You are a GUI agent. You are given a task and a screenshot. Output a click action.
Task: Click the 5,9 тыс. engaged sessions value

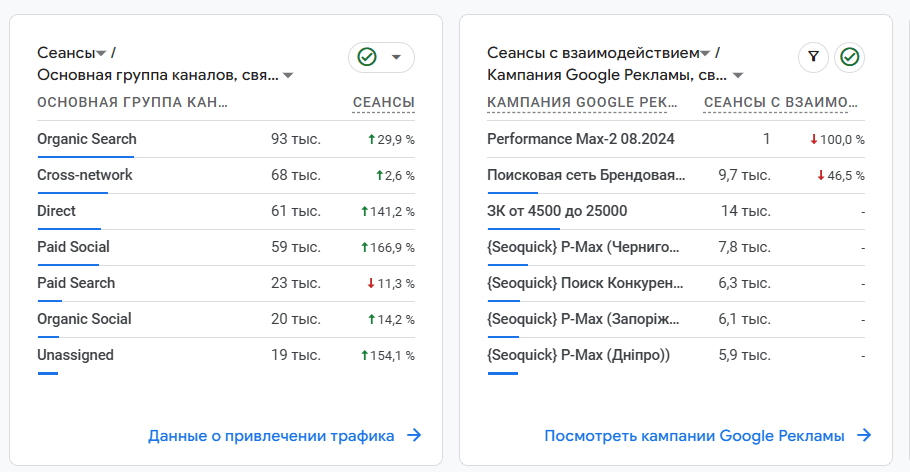(745, 355)
